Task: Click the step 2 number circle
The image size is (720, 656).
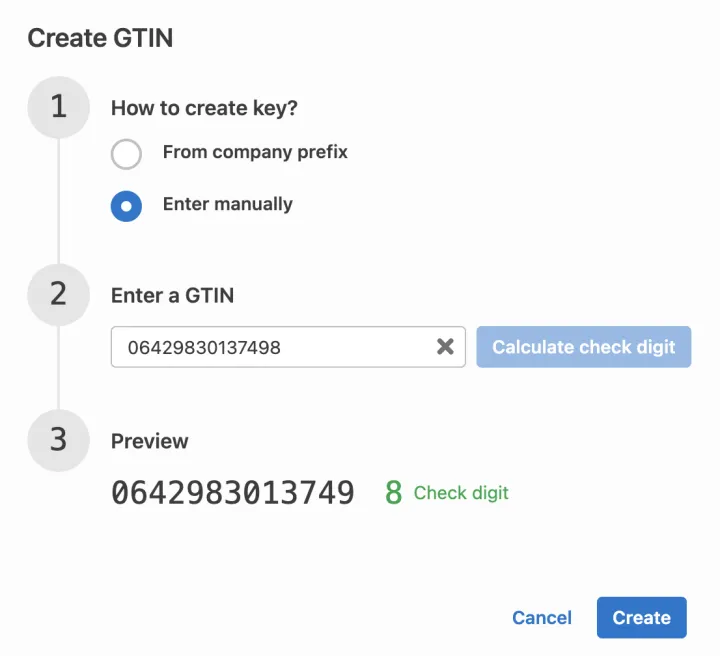Action: tap(59, 294)
